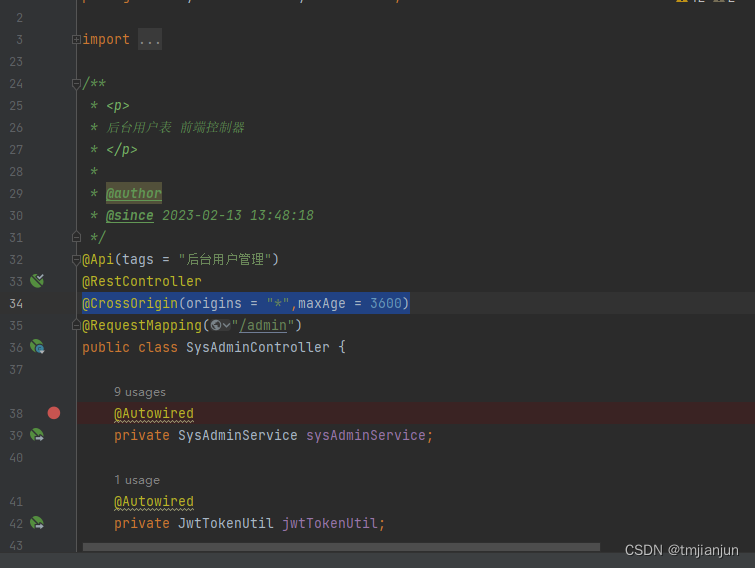
Task: Expand the collapsed import block
Action: pyautogui.click(x=76, y=39)
